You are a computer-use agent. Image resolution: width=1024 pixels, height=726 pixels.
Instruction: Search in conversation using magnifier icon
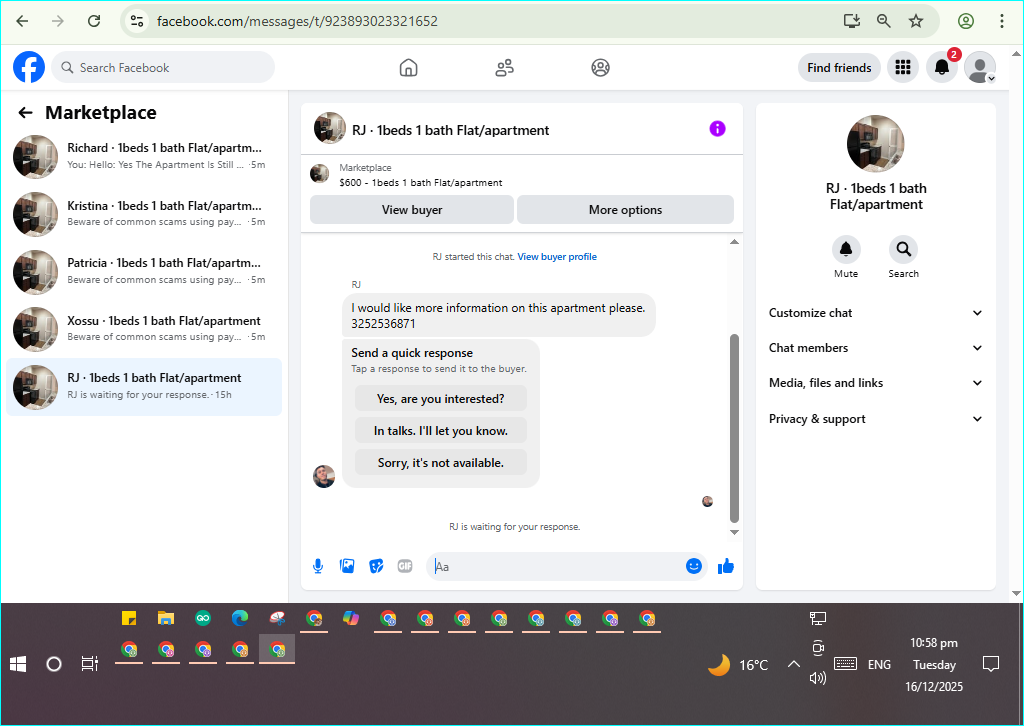[903, 249]
